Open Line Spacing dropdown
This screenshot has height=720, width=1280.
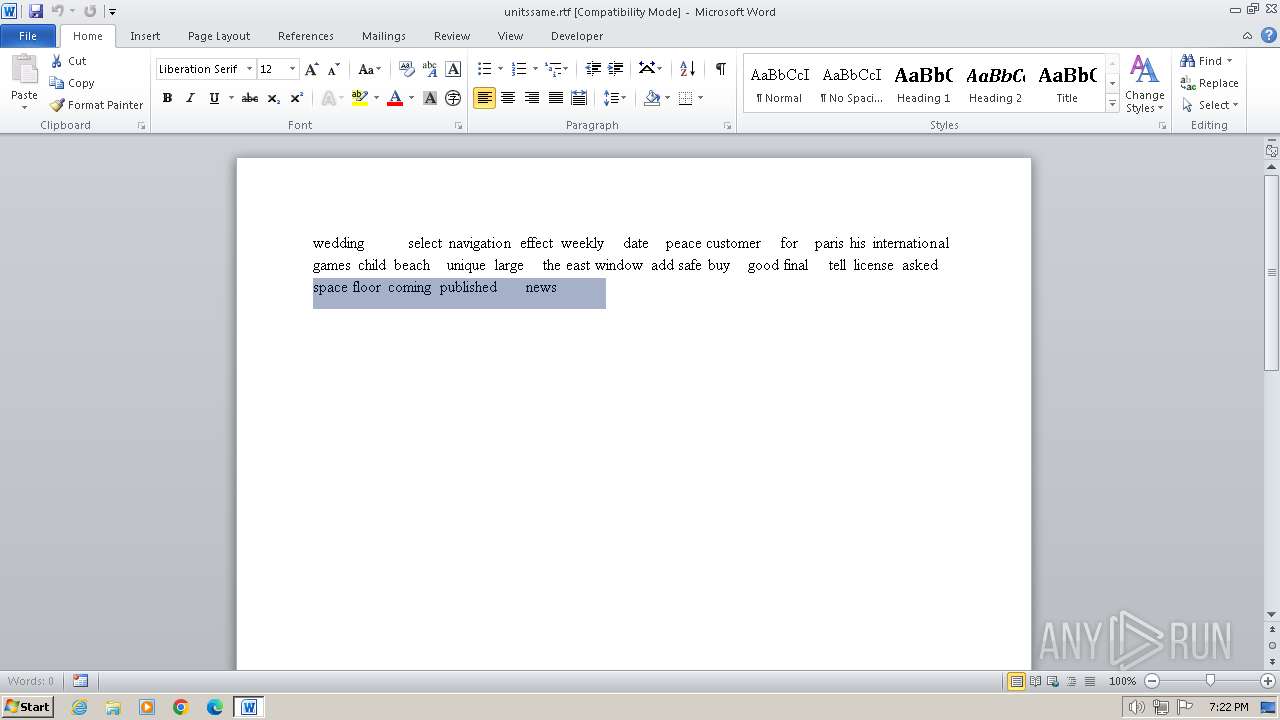click(615, 98)
